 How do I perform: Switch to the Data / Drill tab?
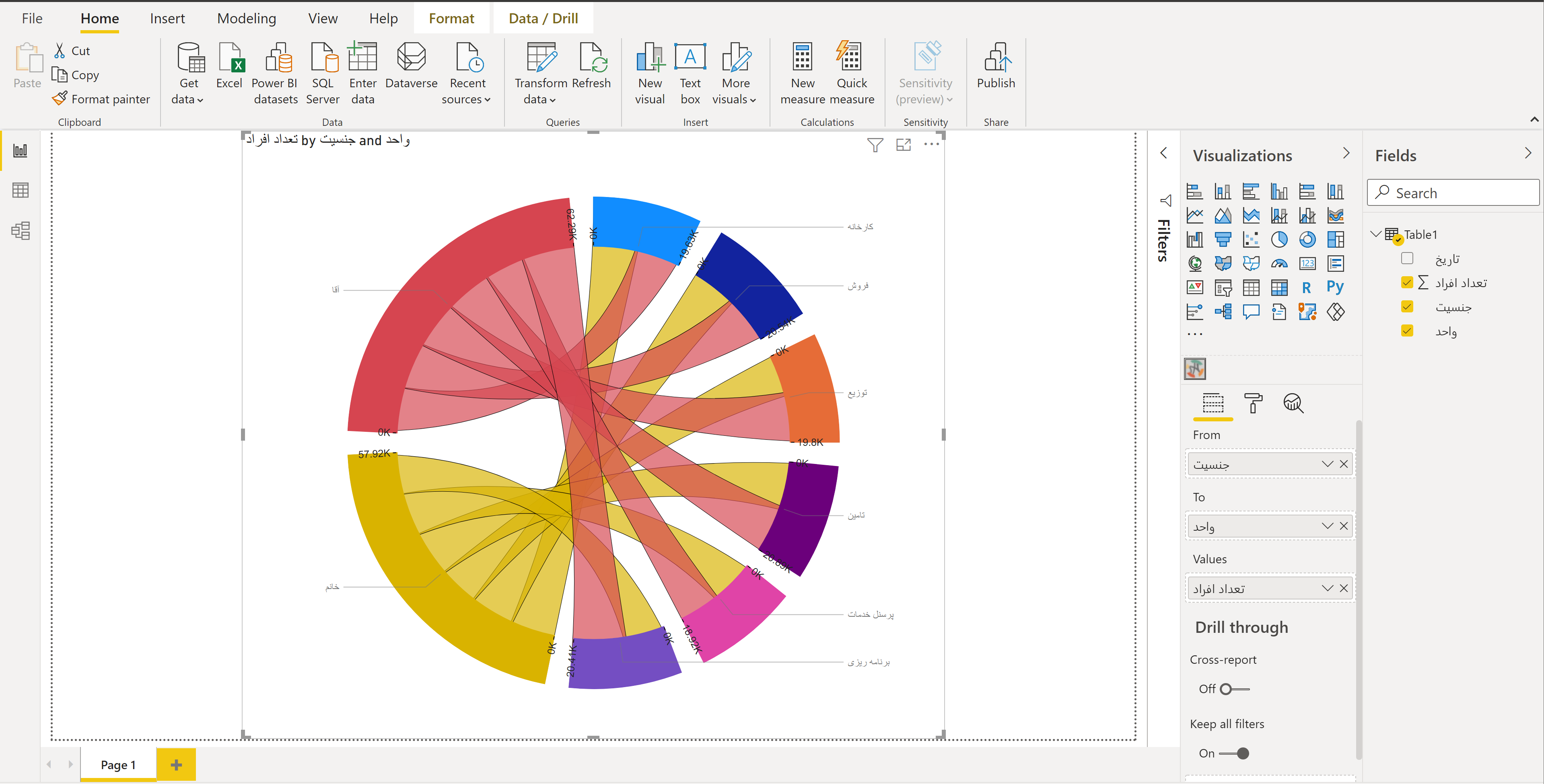pyautogui.click(x=543, y=18)
